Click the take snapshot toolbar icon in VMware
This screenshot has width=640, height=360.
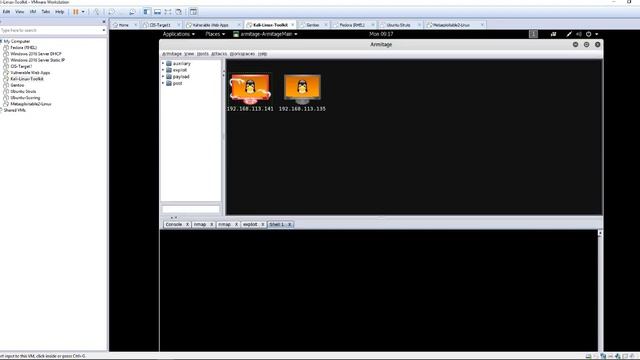111,12
